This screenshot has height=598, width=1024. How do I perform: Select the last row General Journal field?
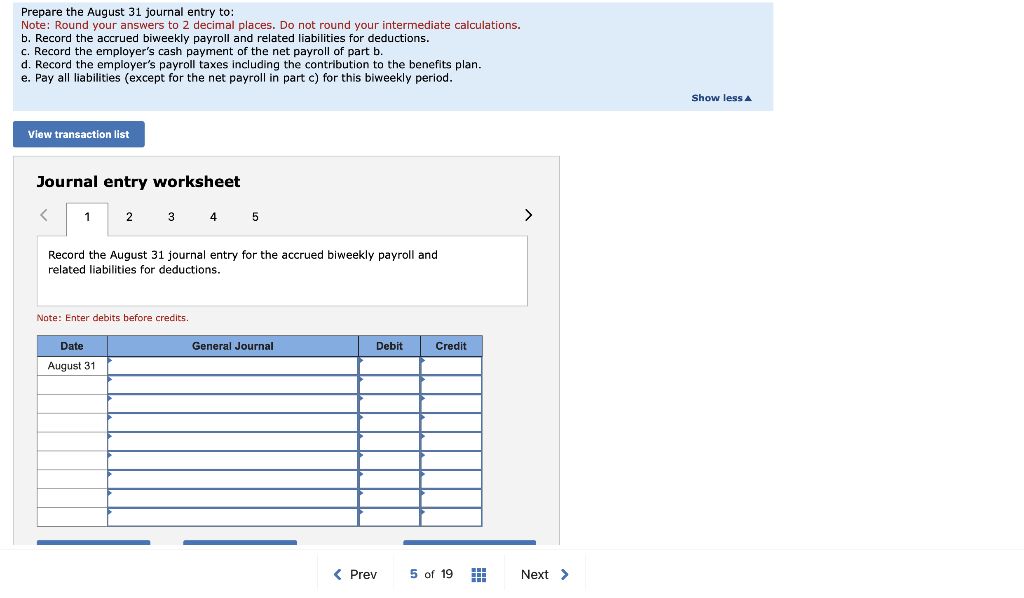pyautogui.click(x=233, y=517)
